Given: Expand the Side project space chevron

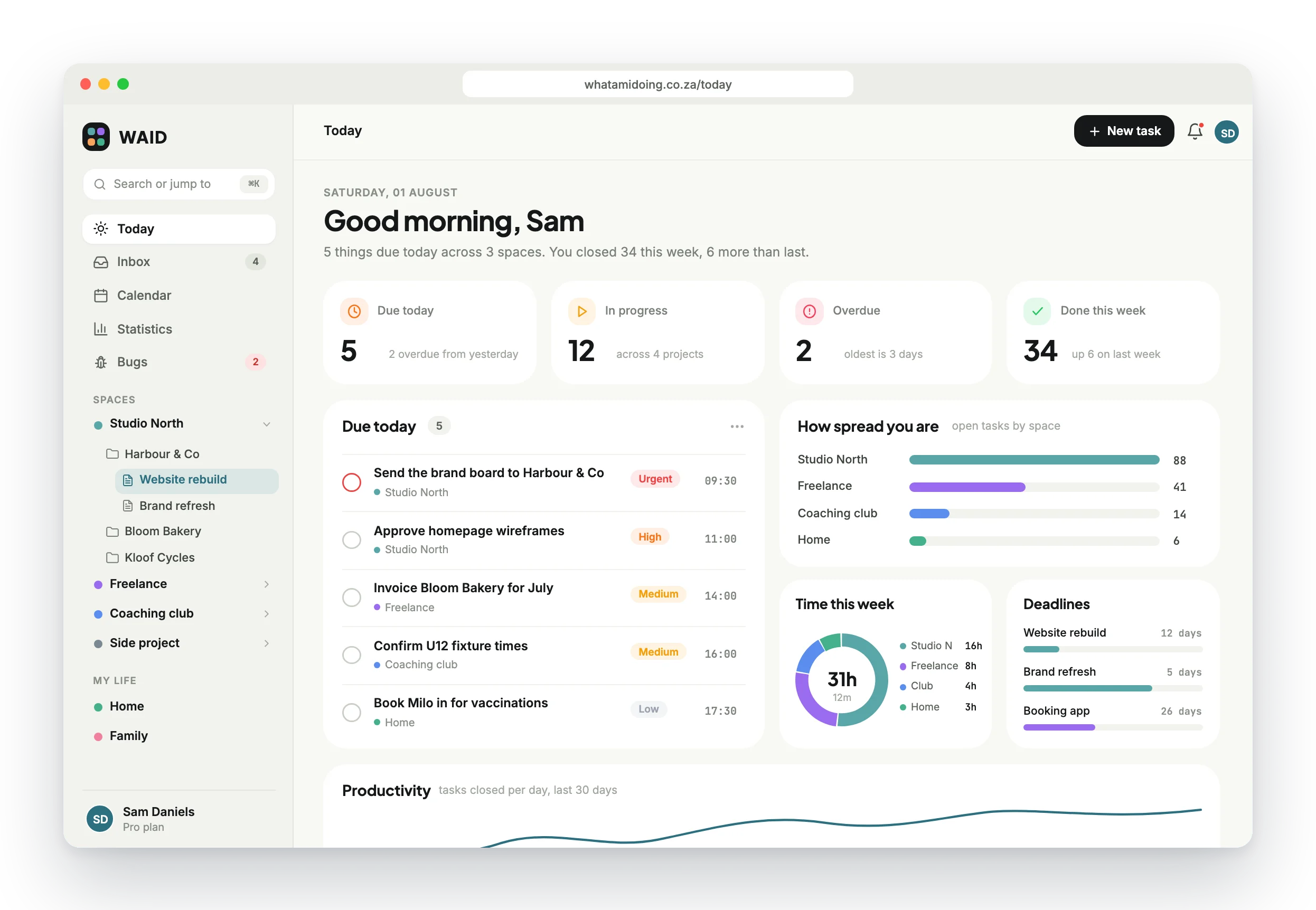Looking at the screenshot, I should [266, 644].
